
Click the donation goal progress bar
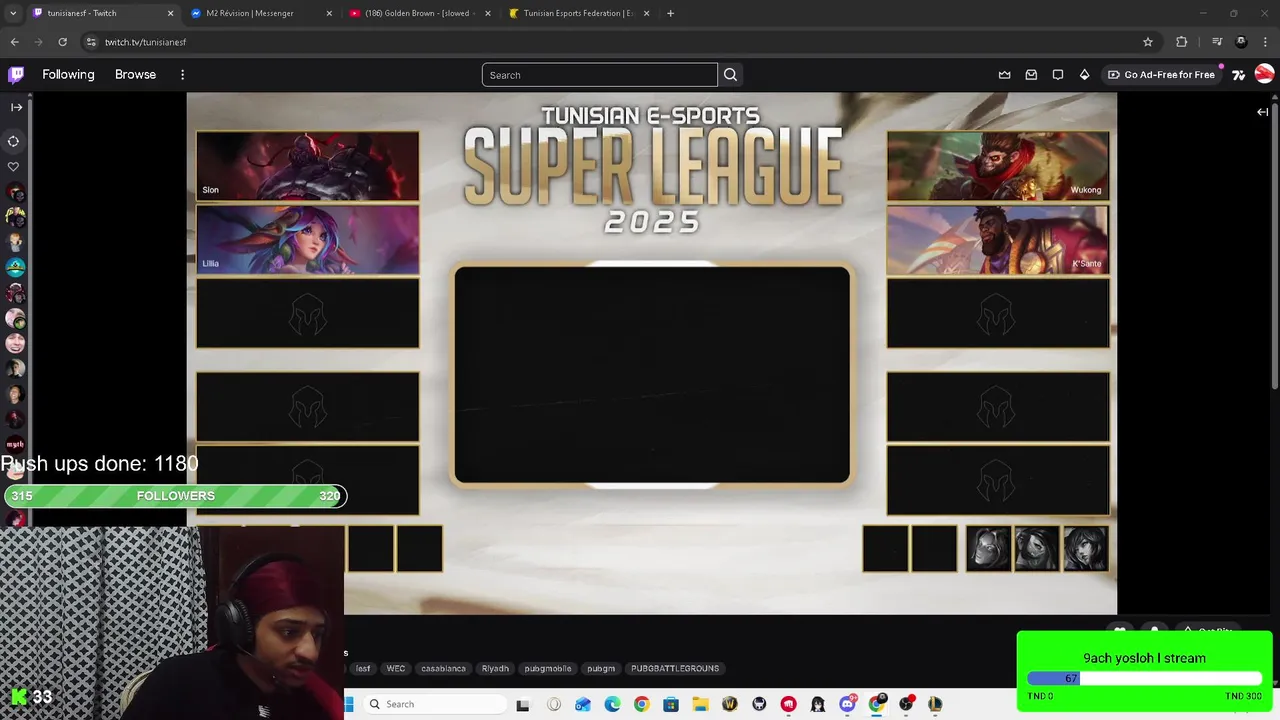click(x=1144, y=678)
